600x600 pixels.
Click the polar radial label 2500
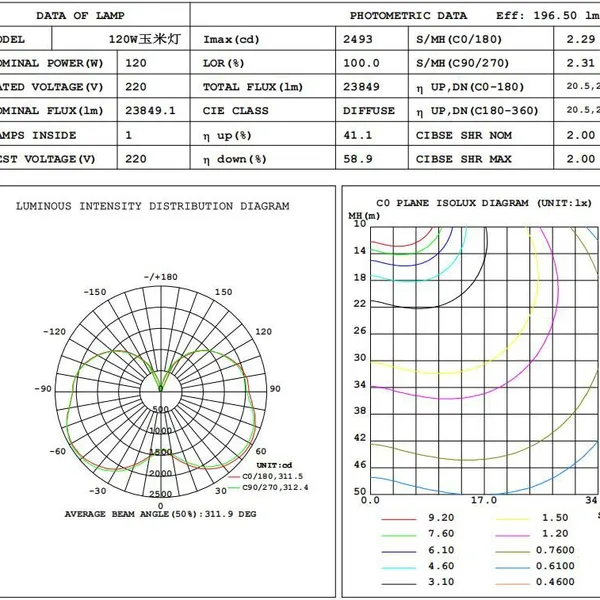(x=161, y=494)
